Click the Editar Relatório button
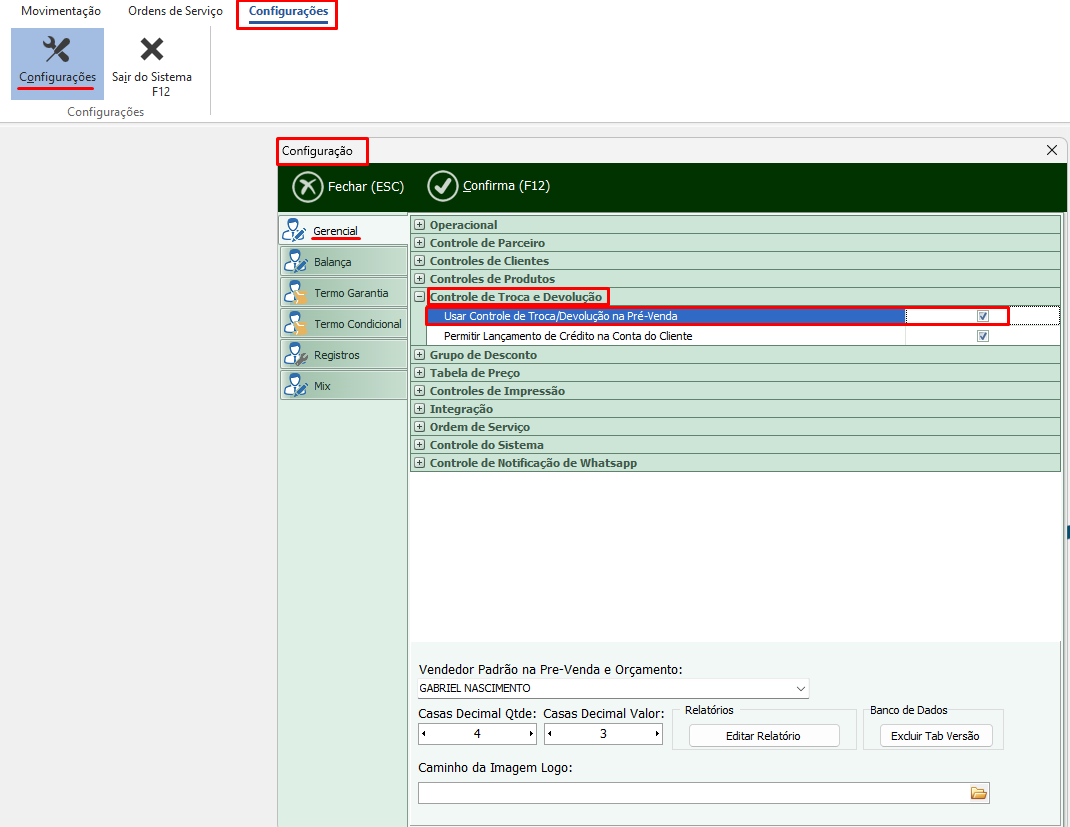 pyautogui.click(x=763, y=736)
